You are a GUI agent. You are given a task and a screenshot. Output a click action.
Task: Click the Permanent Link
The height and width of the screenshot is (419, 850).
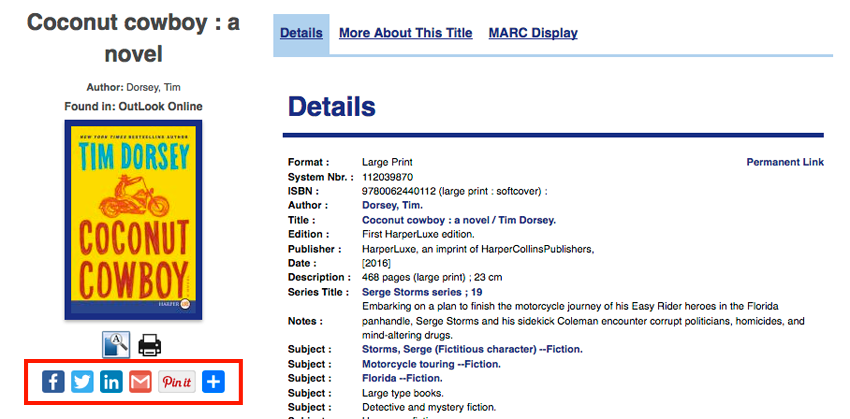coord(785,162)
